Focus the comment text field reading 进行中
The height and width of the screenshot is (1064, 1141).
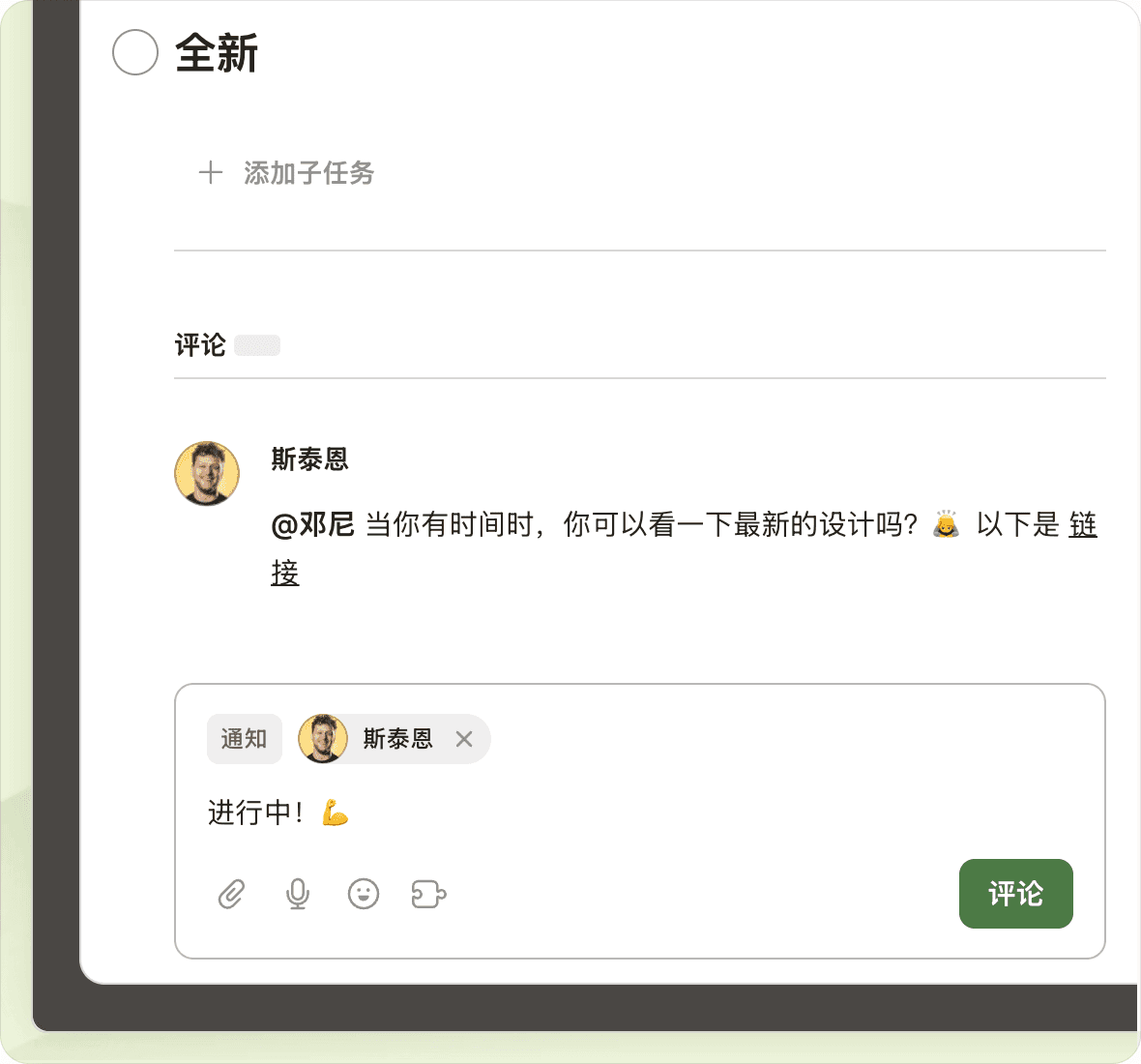[580, 813]
